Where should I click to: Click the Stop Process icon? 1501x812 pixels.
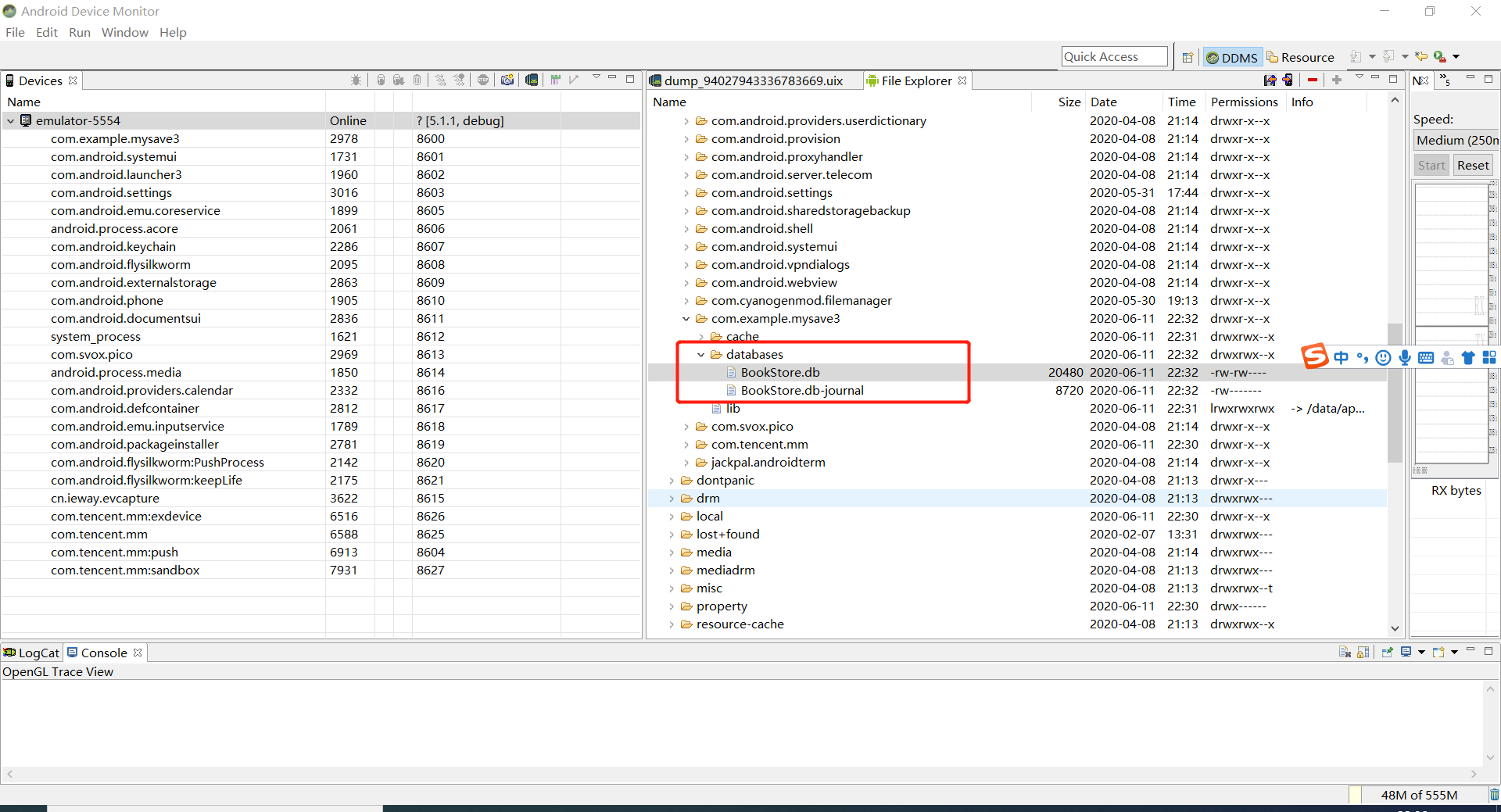(483, 80)
